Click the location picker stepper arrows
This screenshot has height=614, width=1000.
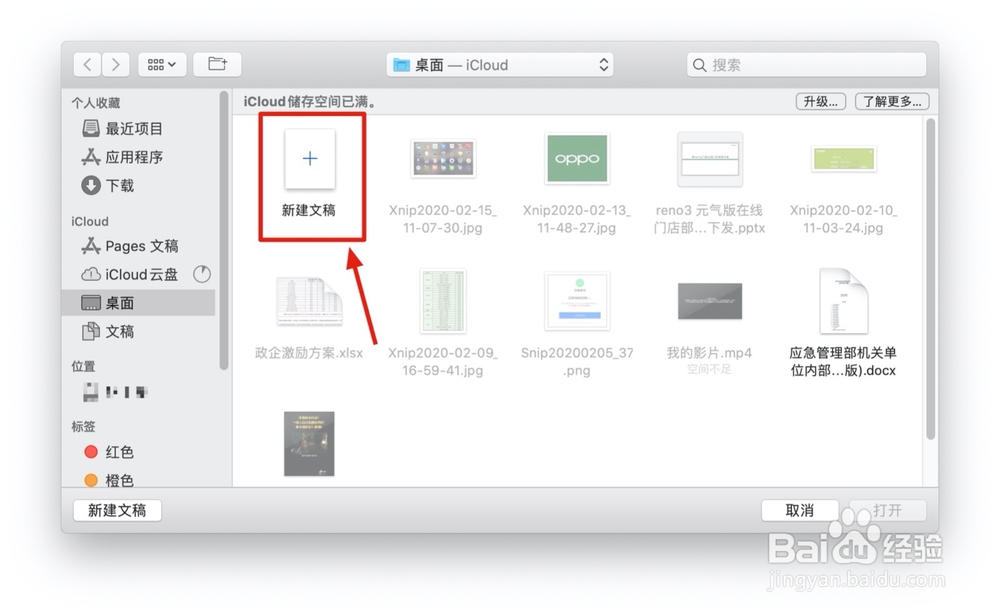(x=603, y=64)
